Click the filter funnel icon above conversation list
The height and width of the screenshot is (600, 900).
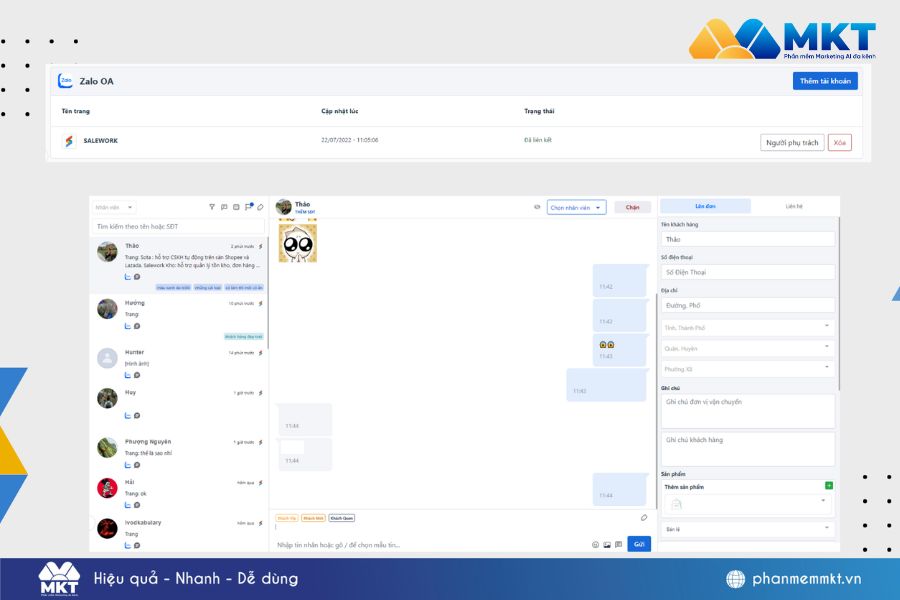(212, 207)
